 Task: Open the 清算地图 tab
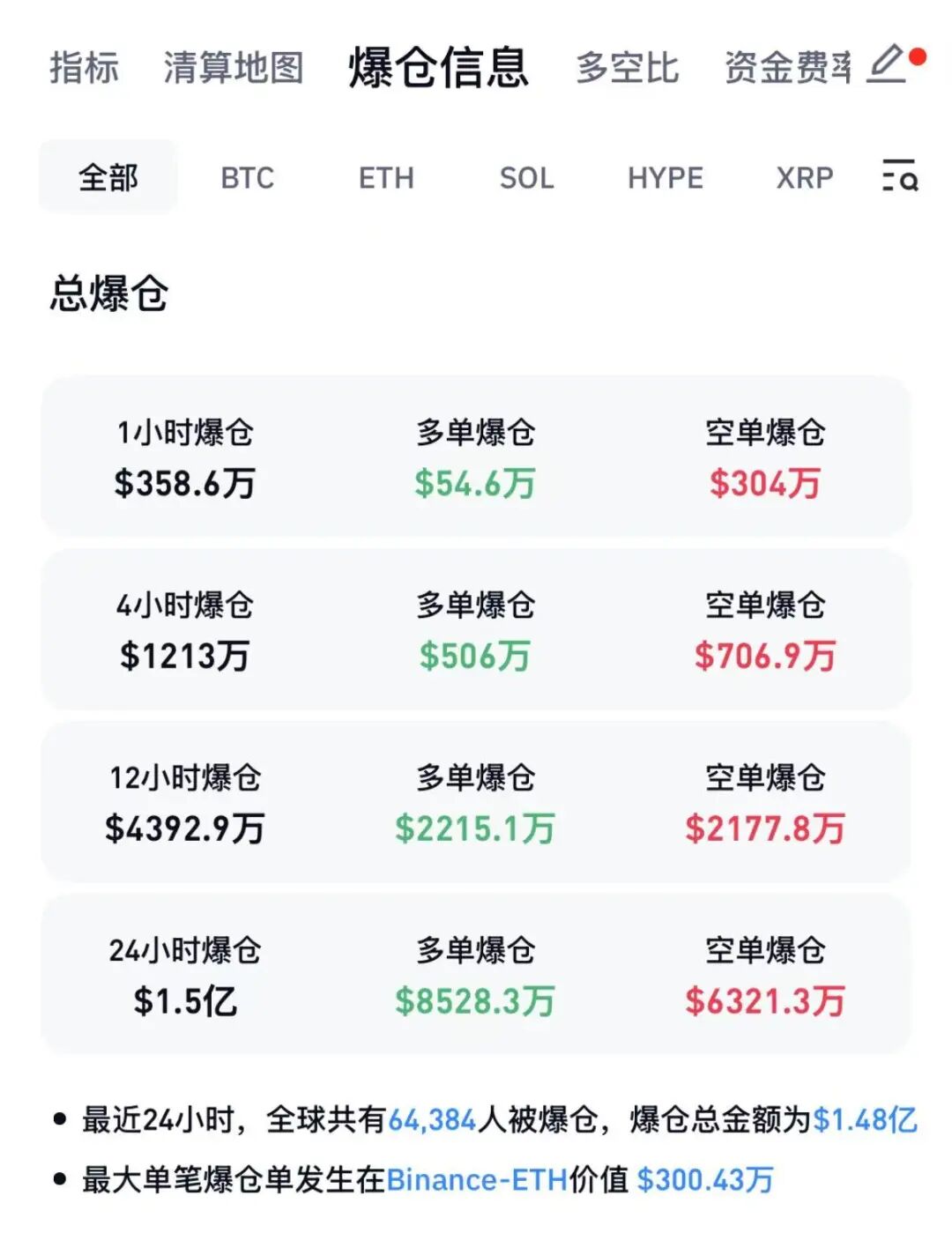click(x=234, y=68)
